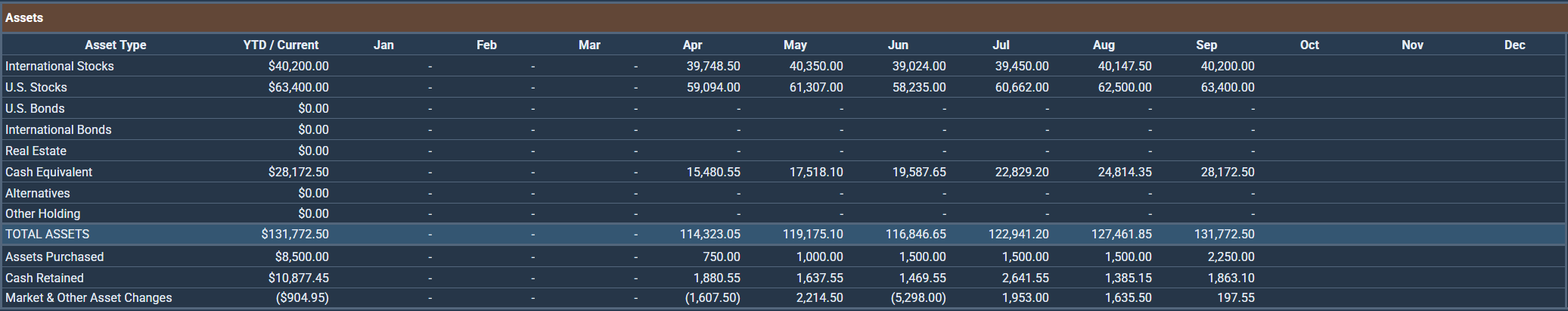Select U.S. Stocks YTD value $63,400.00

pos(299,87)
